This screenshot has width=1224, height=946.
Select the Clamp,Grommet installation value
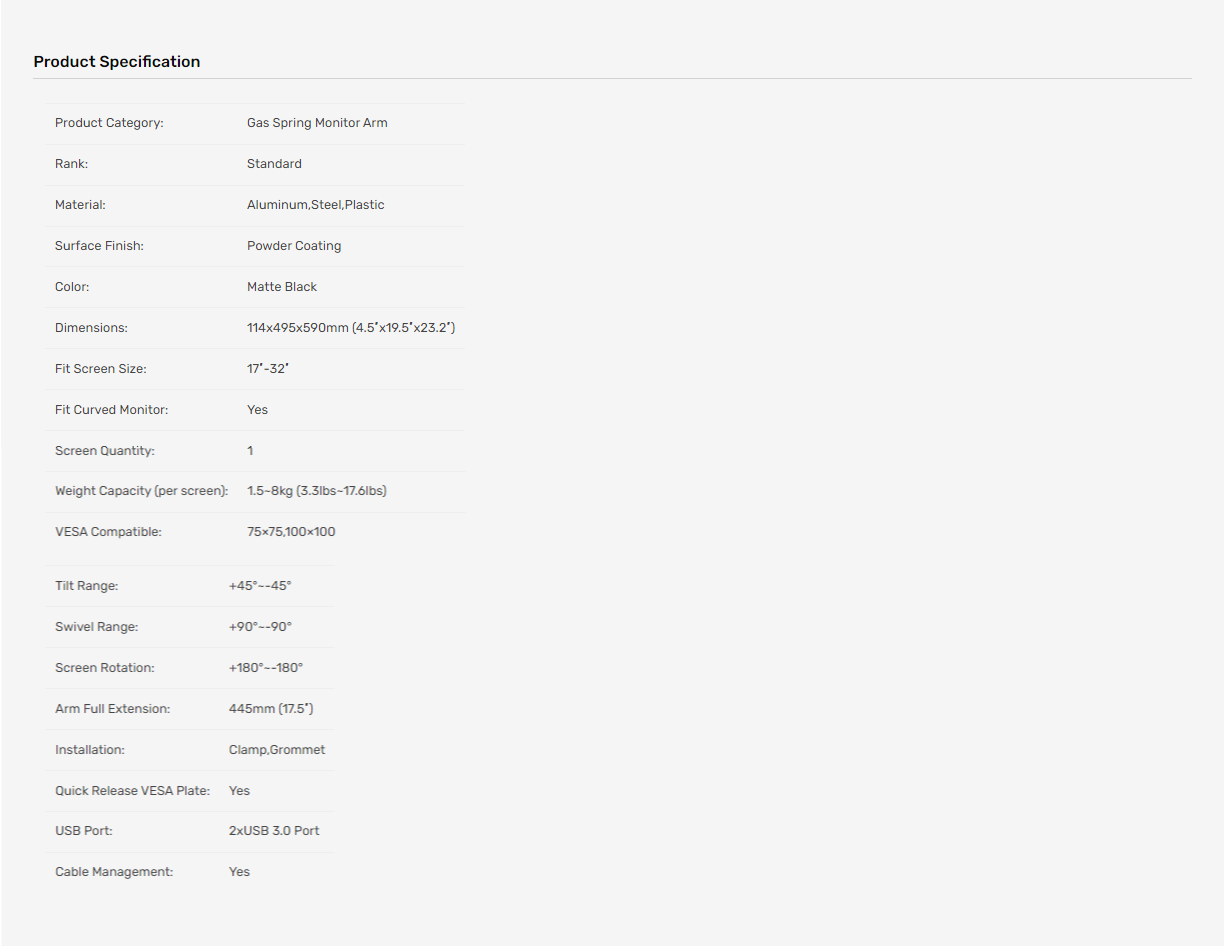coord(277,750)
